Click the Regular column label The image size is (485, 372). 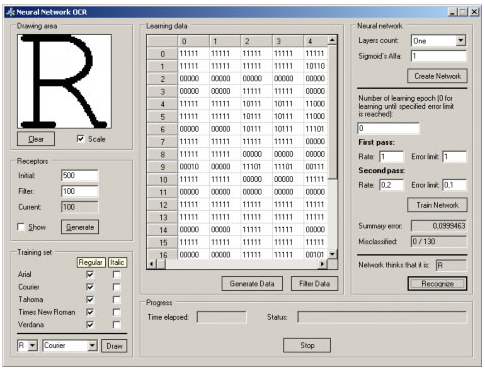pyautogui.click(x=91, y=262)
